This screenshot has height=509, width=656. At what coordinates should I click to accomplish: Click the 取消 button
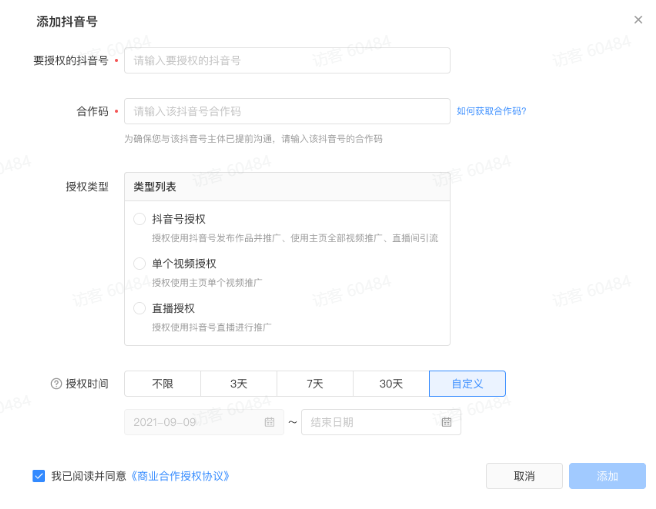(524, 476)
